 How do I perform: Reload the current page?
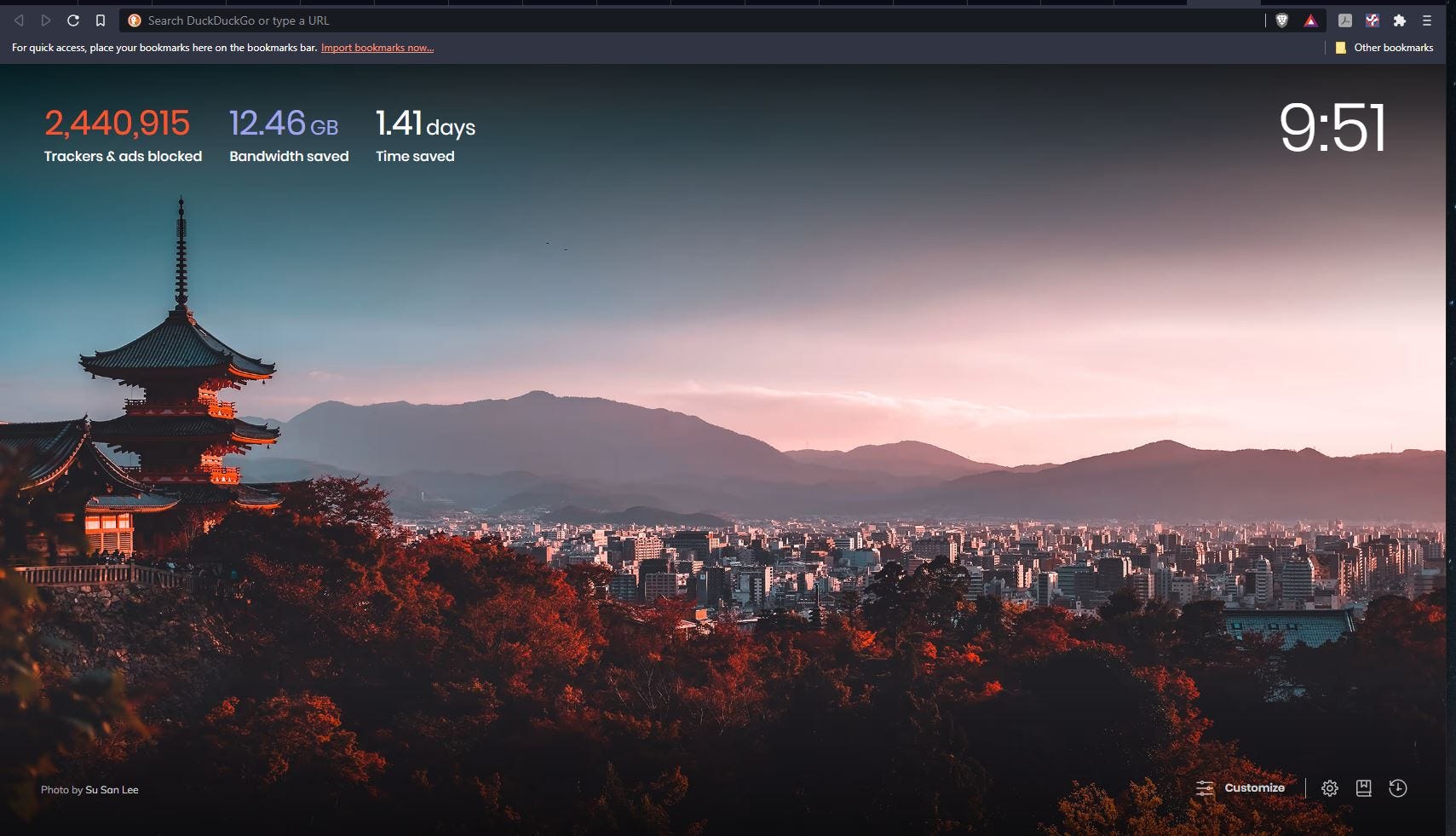(x=73, y=20)
